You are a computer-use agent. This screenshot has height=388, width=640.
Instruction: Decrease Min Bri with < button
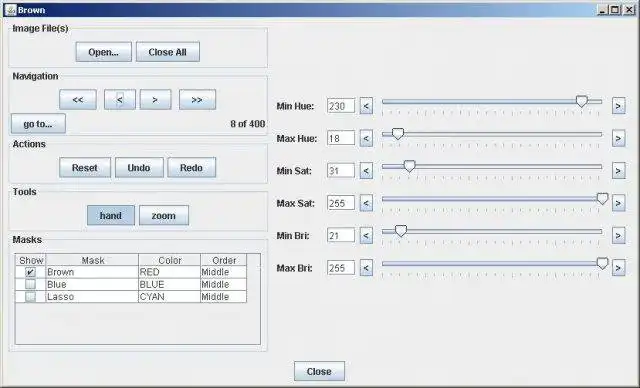coord(366,235)
